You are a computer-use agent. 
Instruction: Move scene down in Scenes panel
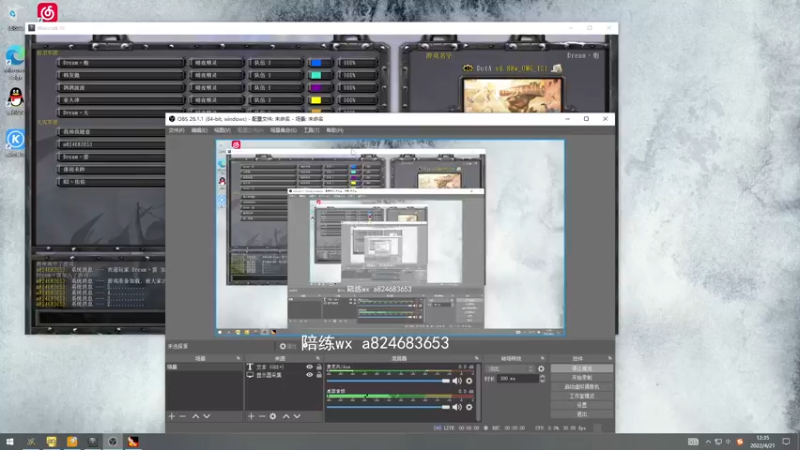[x=207, y=416]
